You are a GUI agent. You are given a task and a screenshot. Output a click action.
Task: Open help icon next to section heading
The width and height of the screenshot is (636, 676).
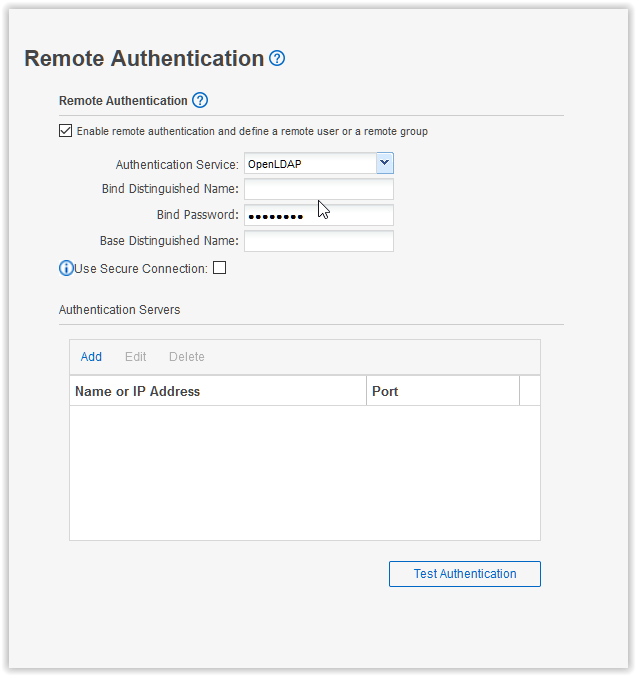click(200, 100)
